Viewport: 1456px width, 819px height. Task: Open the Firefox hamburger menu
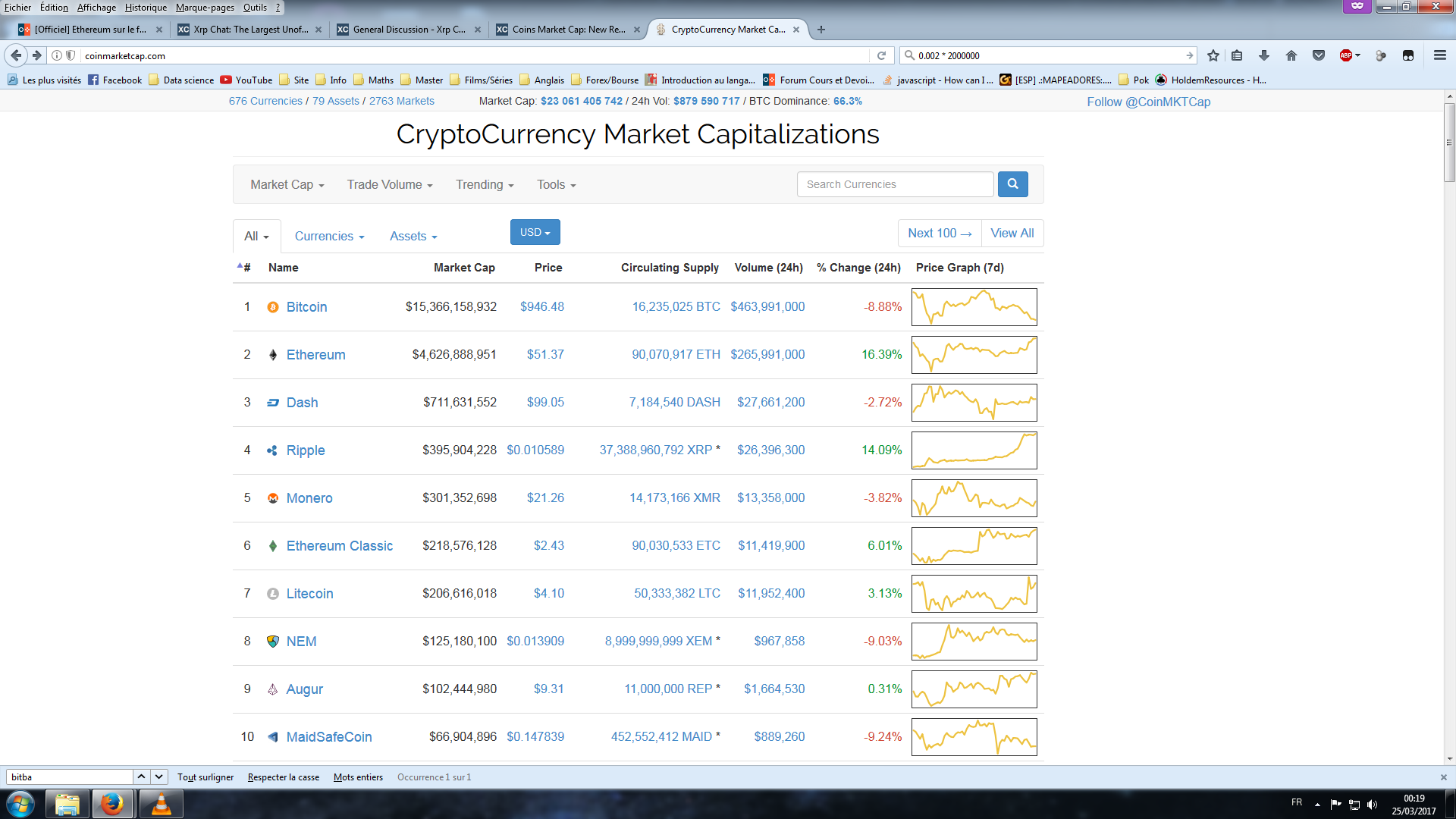[1440, 55]
